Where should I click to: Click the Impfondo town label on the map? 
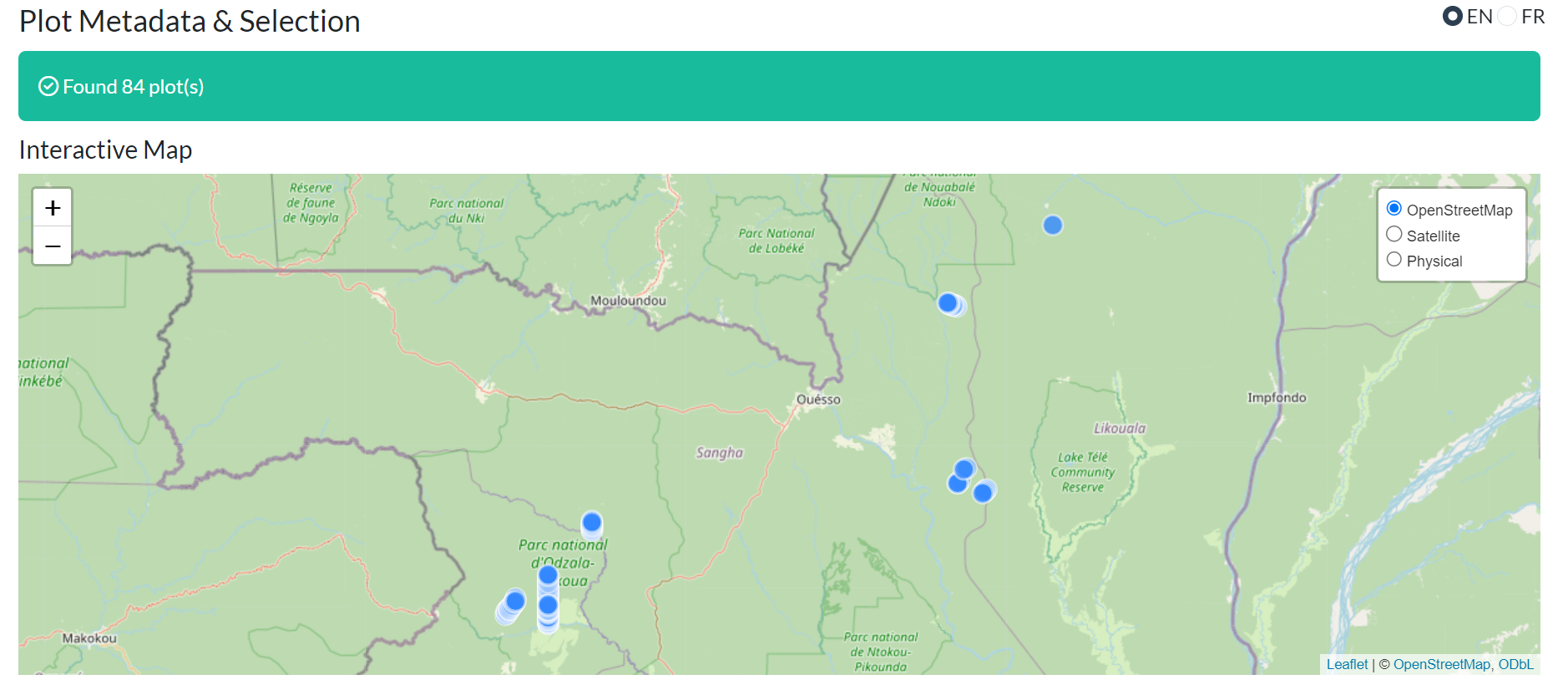(x=1277, y=398)
